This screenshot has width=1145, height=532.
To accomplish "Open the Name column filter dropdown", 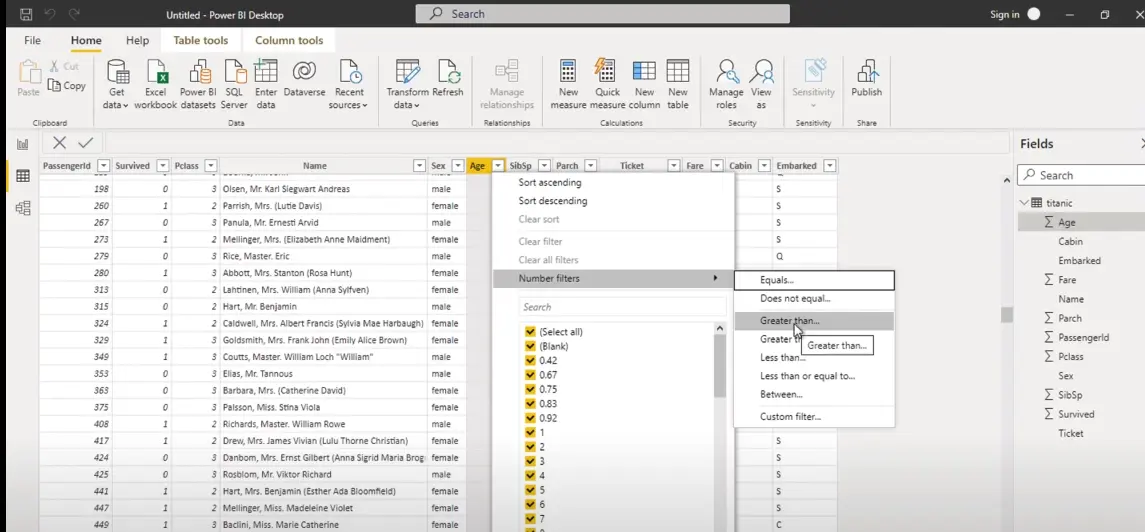I will [419, 166].
